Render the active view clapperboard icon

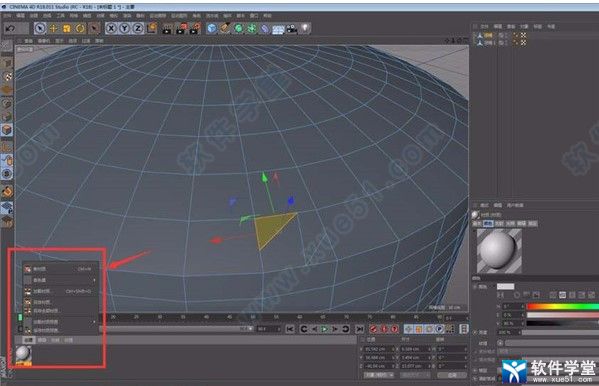point(167,28)
